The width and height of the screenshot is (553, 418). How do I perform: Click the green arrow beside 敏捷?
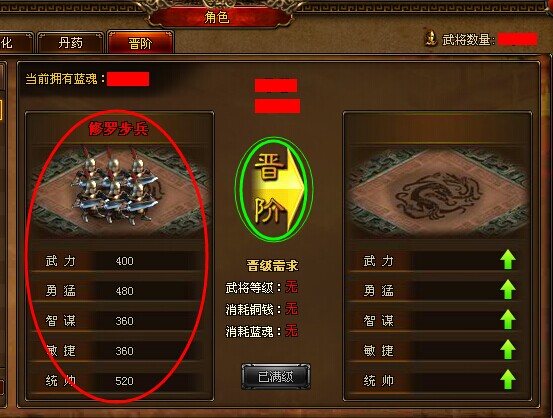(508, 349)
